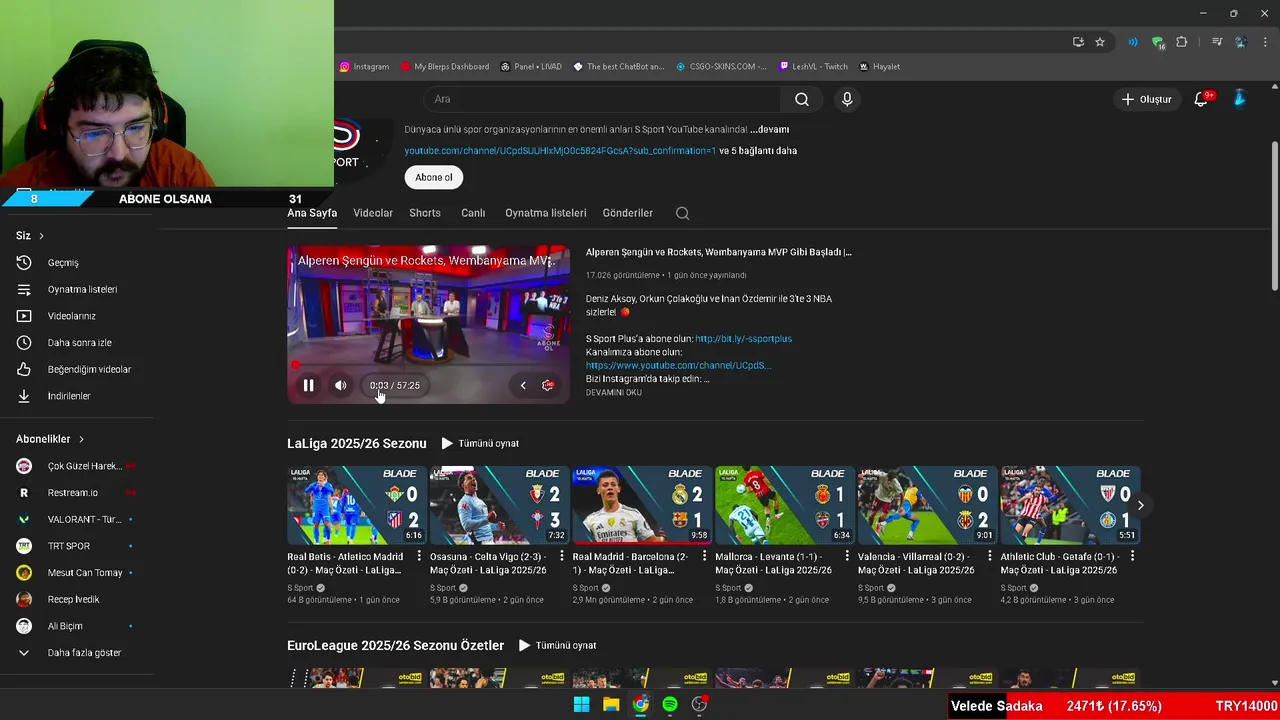The width and height of the screenshot is (1280, 720).
Task: Open channel sub_confirmation link
Action: (x=560, y=151)
